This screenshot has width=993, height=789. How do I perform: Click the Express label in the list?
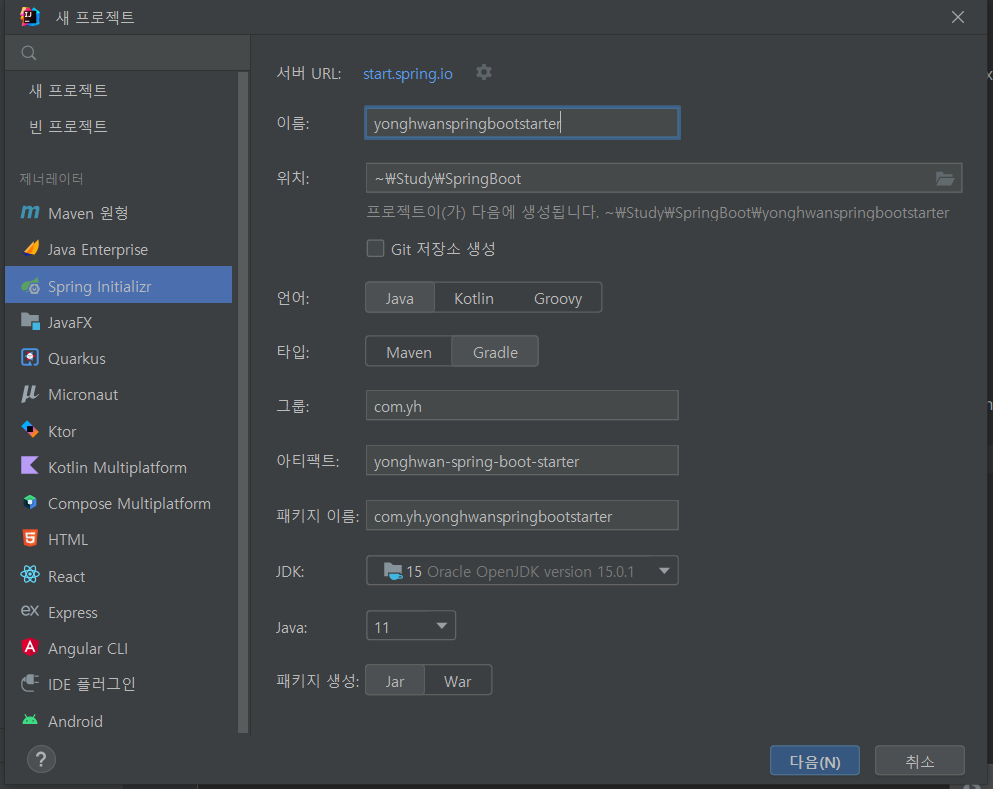[x=73, y=612]
